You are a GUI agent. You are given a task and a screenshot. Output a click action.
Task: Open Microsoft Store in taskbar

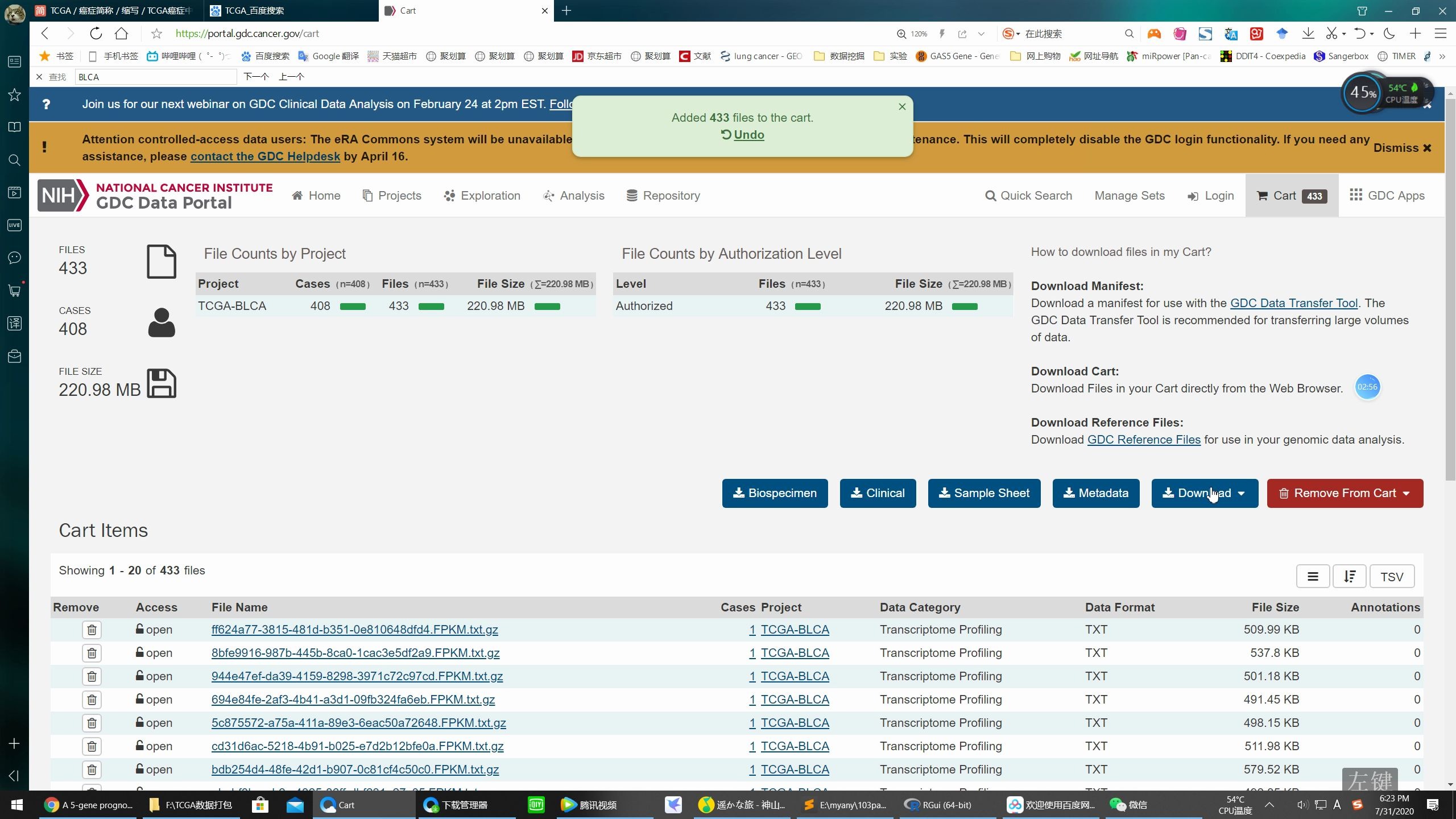tap(260, 805)
